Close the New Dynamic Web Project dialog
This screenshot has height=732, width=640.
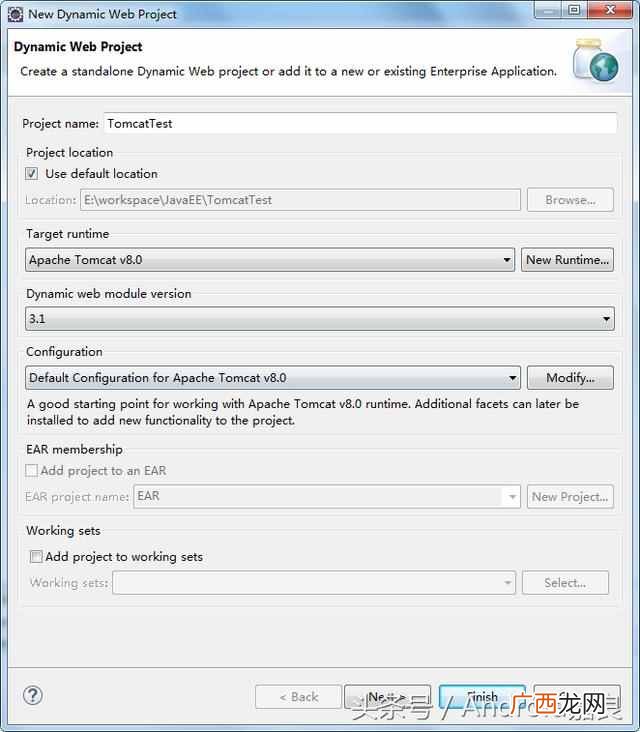coord(610,10)
